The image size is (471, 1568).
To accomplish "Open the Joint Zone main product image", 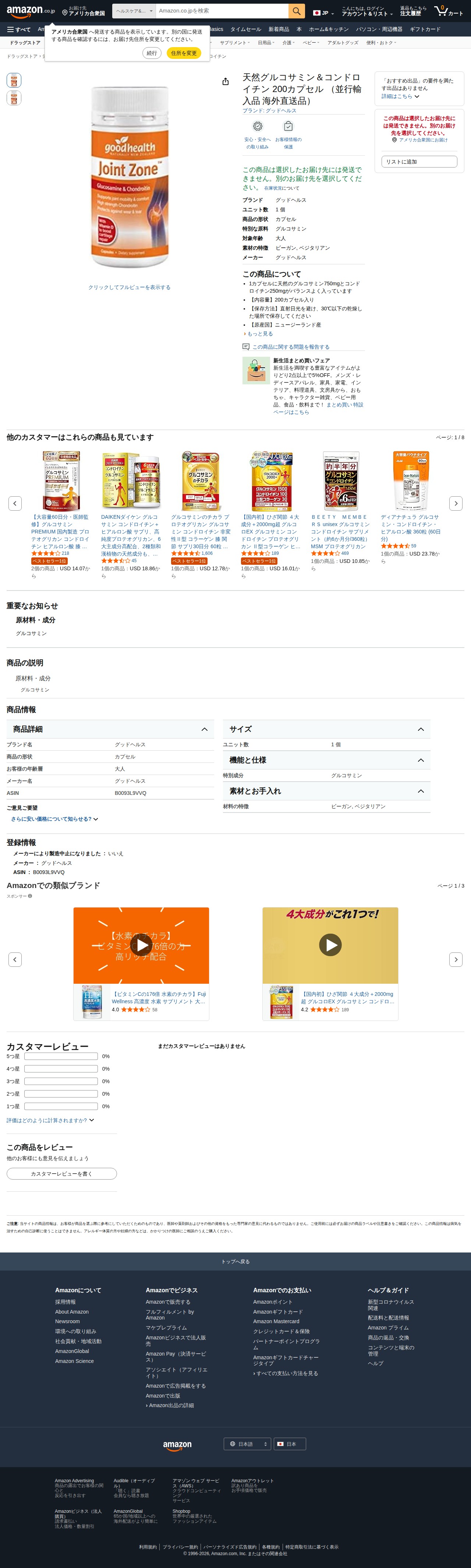I will (x=129, y=176).
